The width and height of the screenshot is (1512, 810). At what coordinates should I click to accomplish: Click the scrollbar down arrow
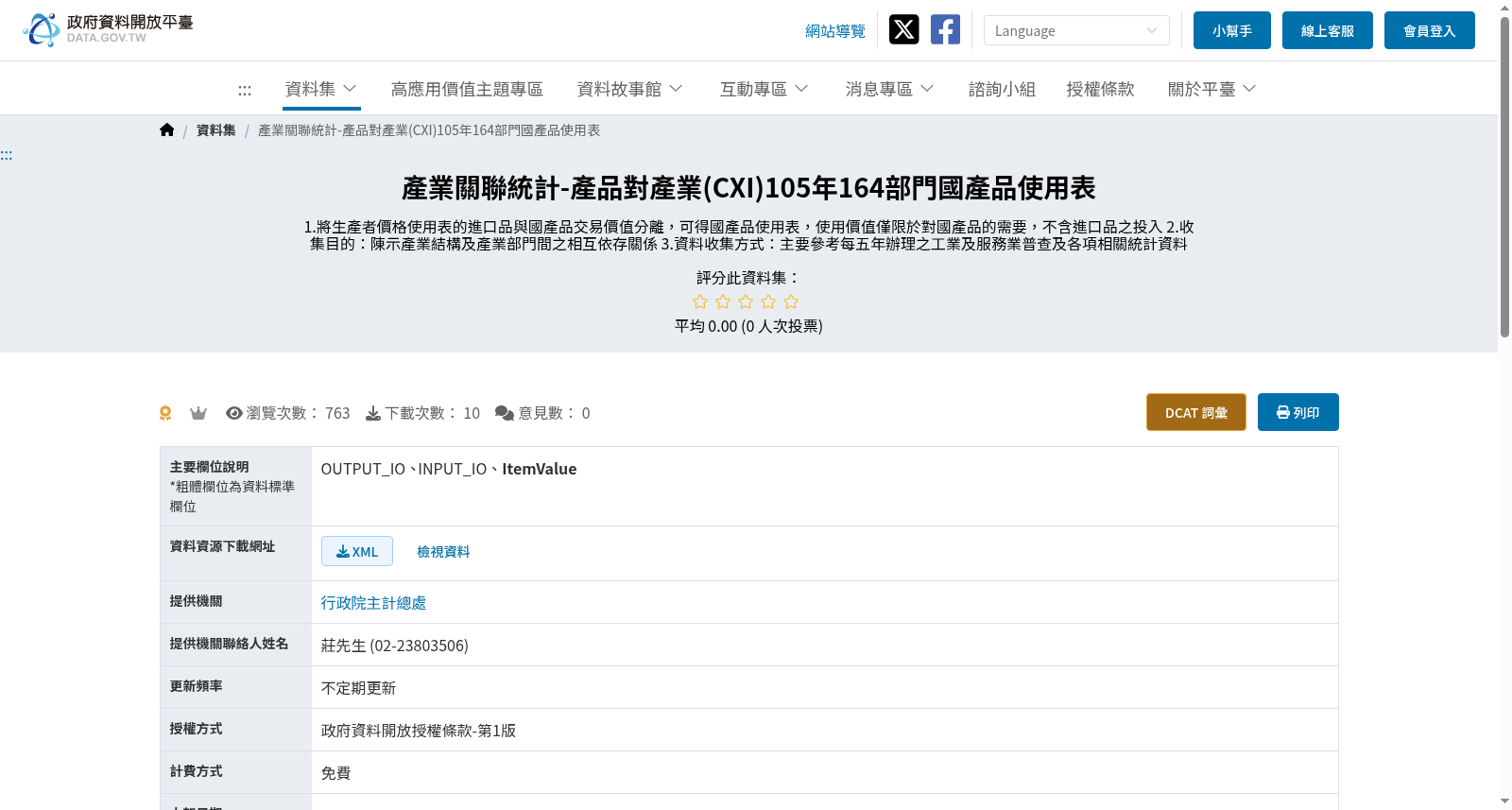(x=1504, y=801)
